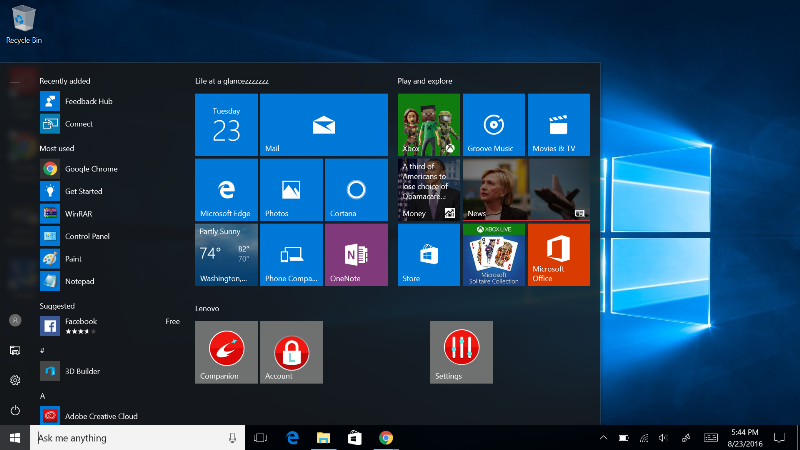Launch the Microsoft Edge tile
The height and width of the screenshot is (450, 800).
[226, 190]
